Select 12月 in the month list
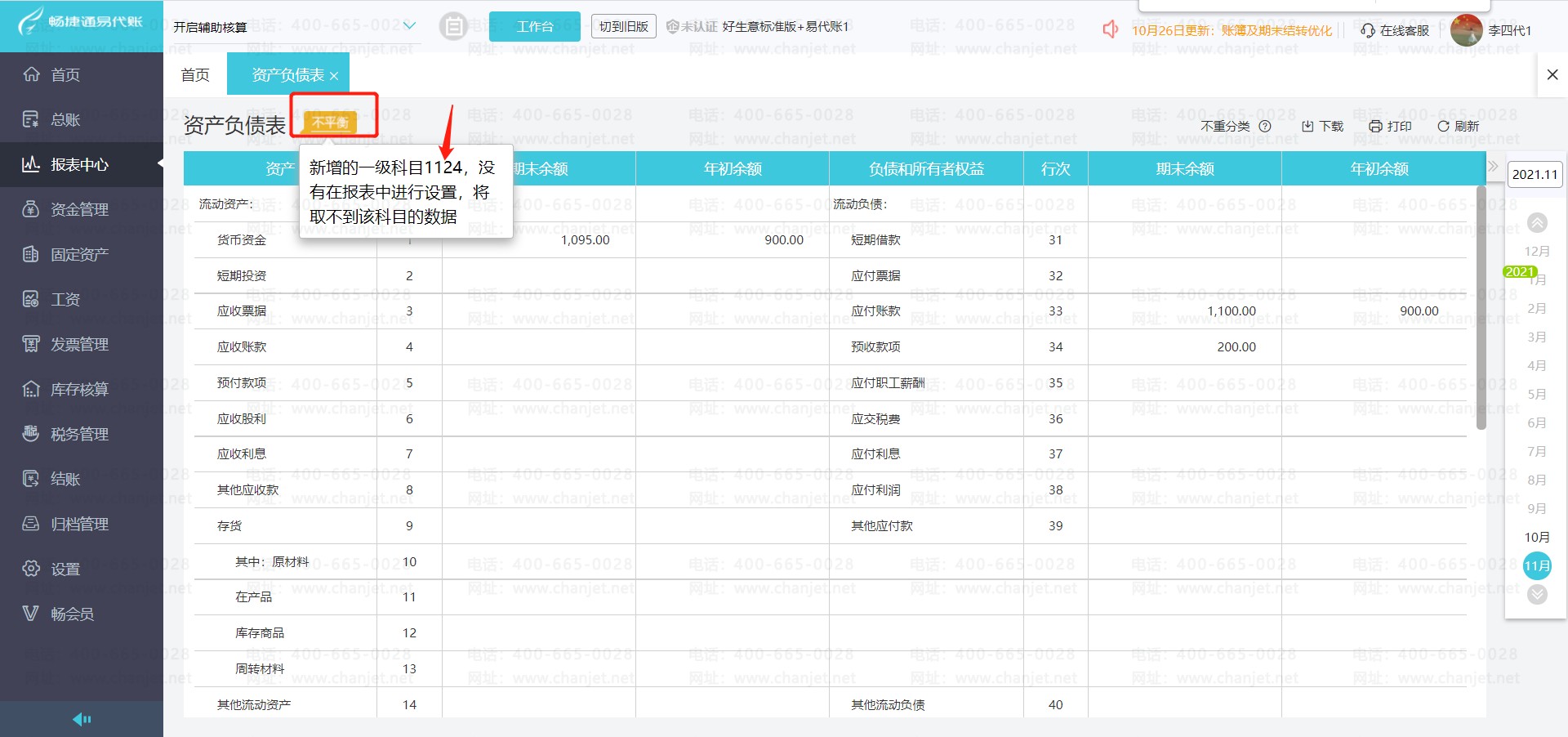The image size is (1568, 737). click(1537, 252)
